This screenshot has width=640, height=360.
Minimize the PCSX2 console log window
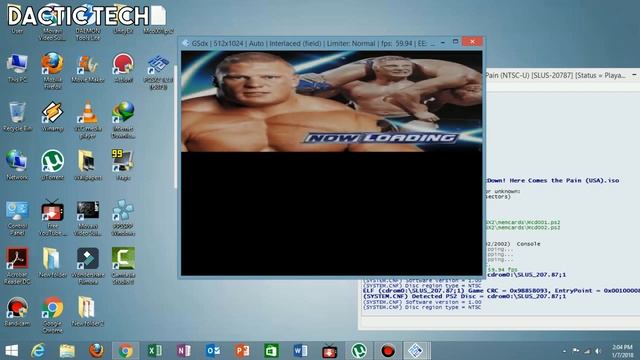pyautogui.click(x=634, y=75)
